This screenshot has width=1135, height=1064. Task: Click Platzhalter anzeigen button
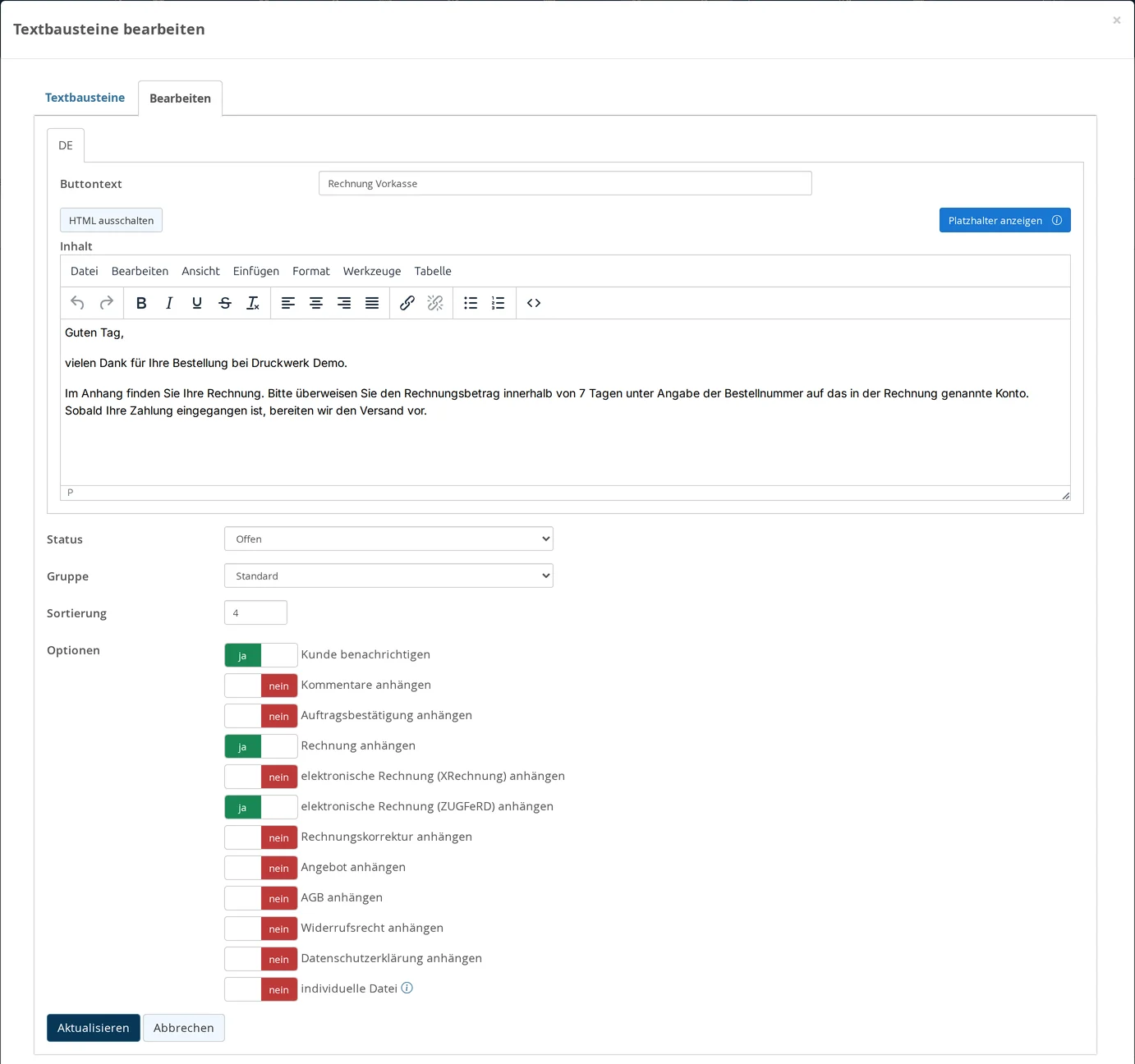click(1004, 220)
